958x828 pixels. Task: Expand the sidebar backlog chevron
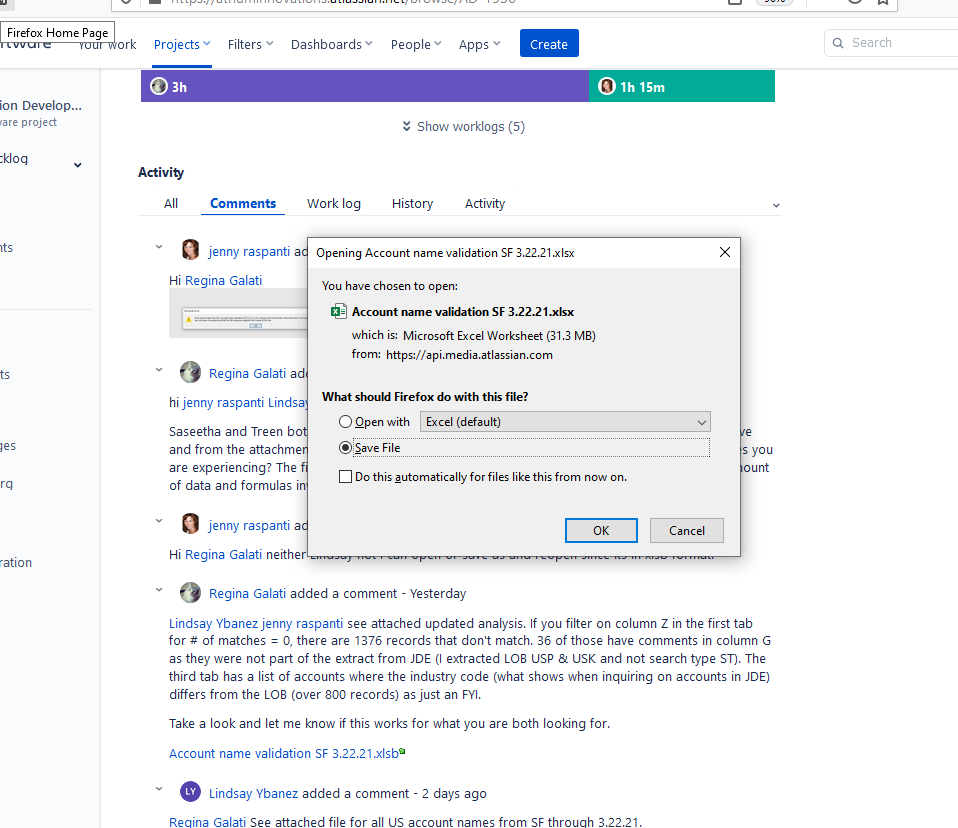(78, 165)
